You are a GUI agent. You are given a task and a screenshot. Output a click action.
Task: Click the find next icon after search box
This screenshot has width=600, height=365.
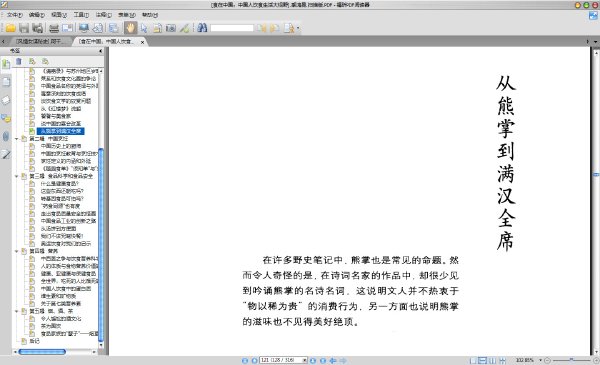pos(274,28)
